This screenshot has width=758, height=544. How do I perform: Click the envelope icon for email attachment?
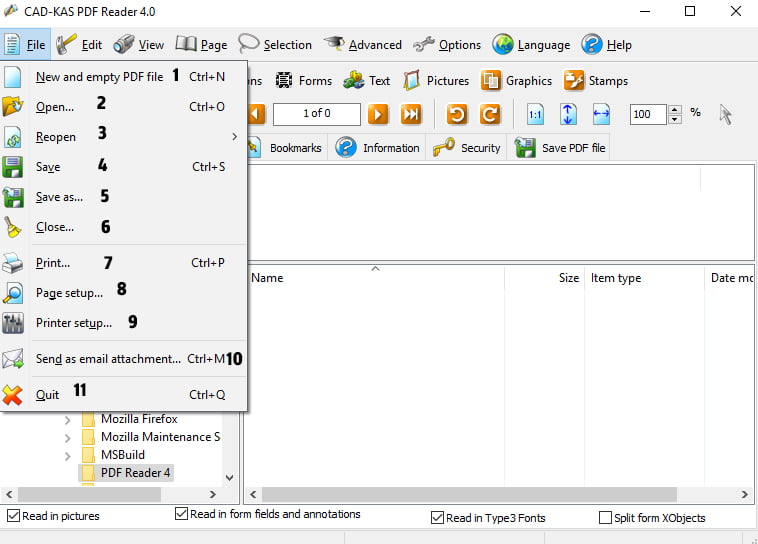tap(13, 359)
